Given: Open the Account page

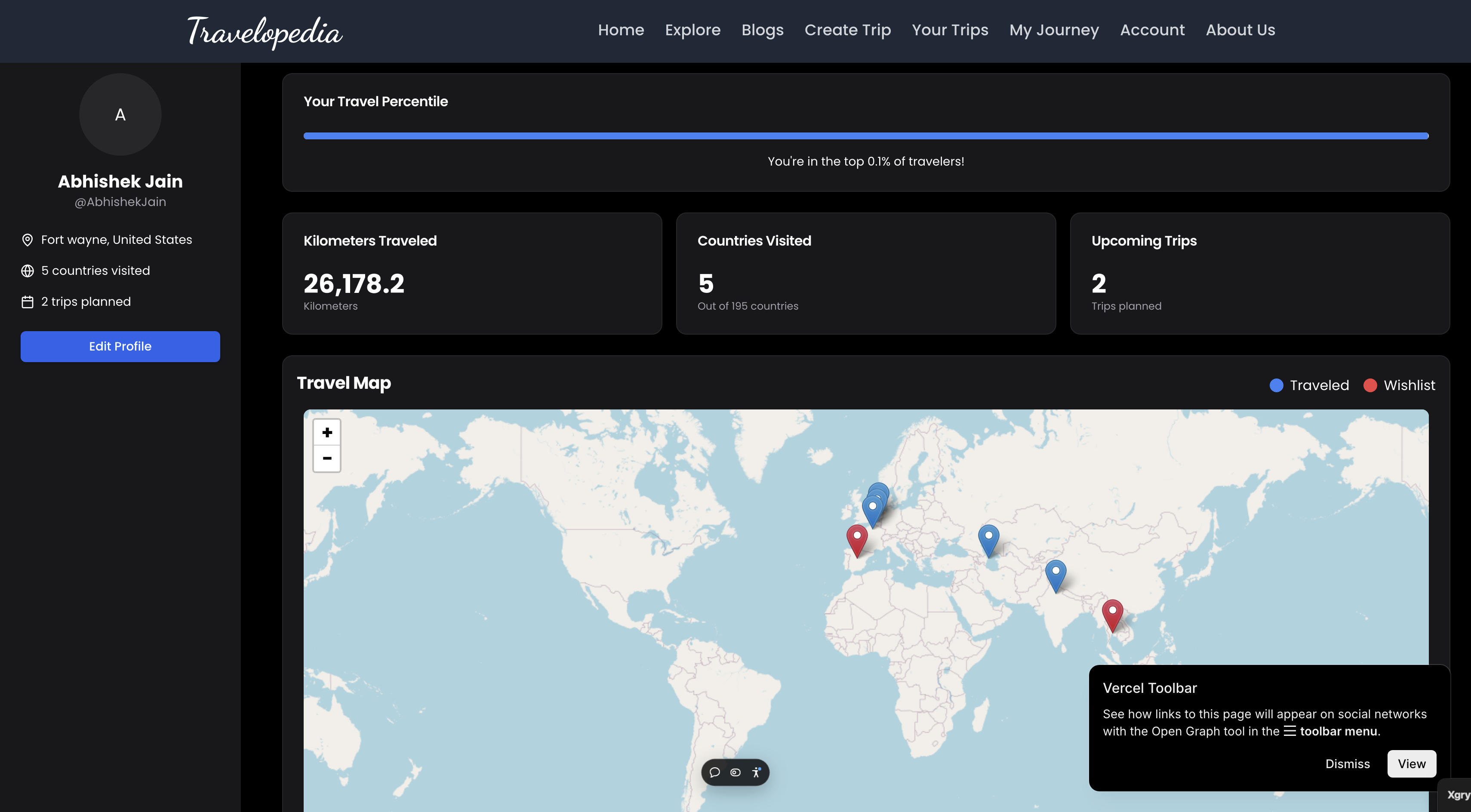Looking at the screenshot, I should coord(1152,30).
